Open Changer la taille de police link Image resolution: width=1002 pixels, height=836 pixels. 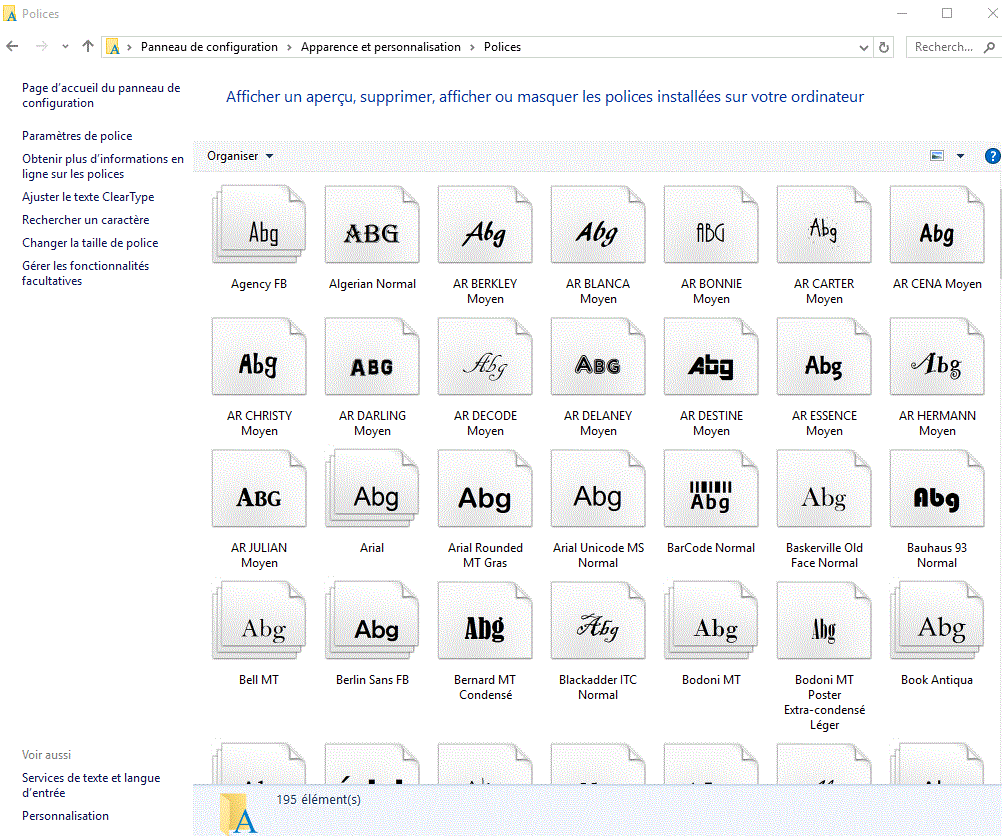[90, 243]
